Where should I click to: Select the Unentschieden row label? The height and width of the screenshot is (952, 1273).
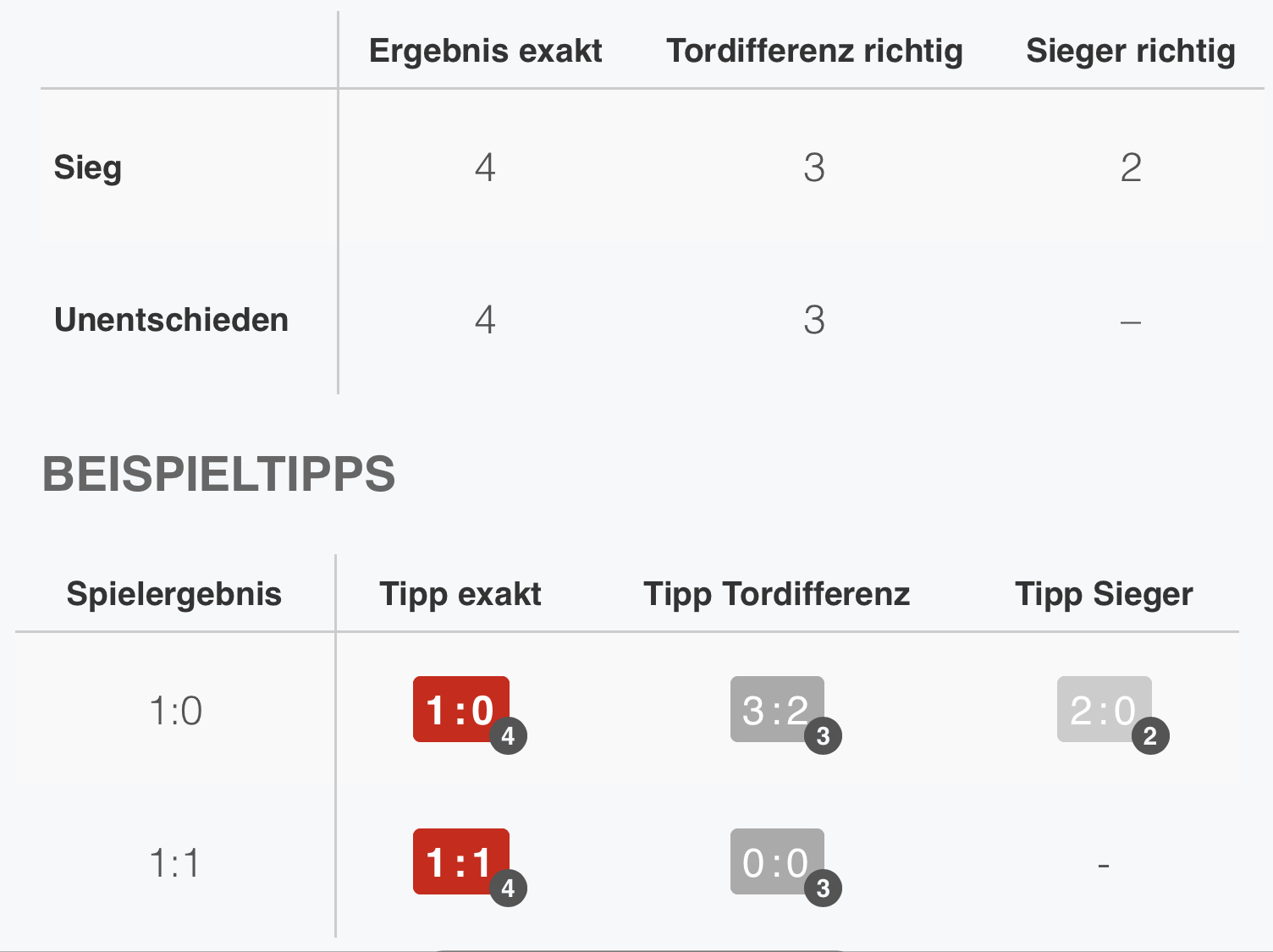(x=171, y=320)
